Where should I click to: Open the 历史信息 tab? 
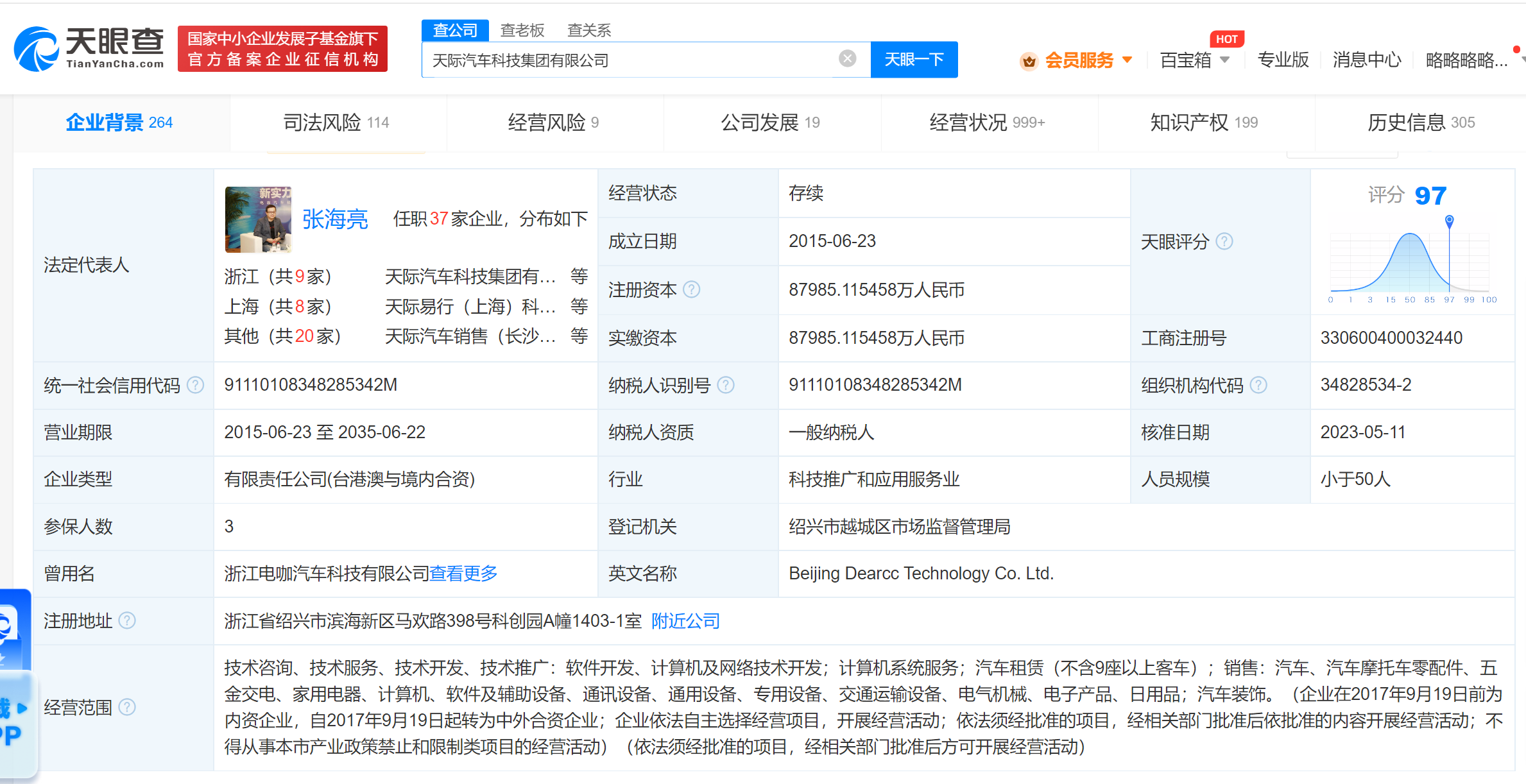1421,123
